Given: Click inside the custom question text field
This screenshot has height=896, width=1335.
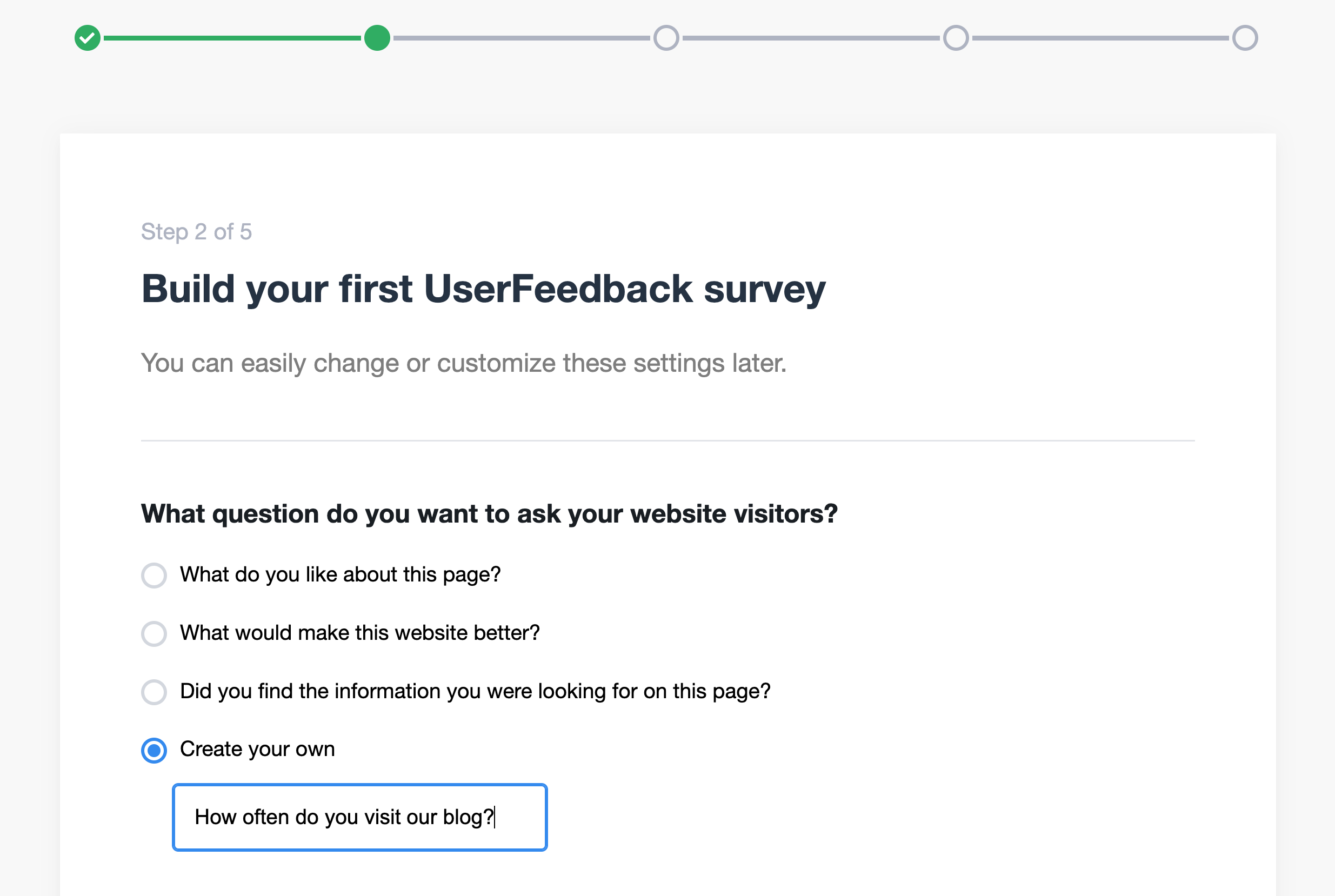Looking at the screenshot, I should [360, 817].
